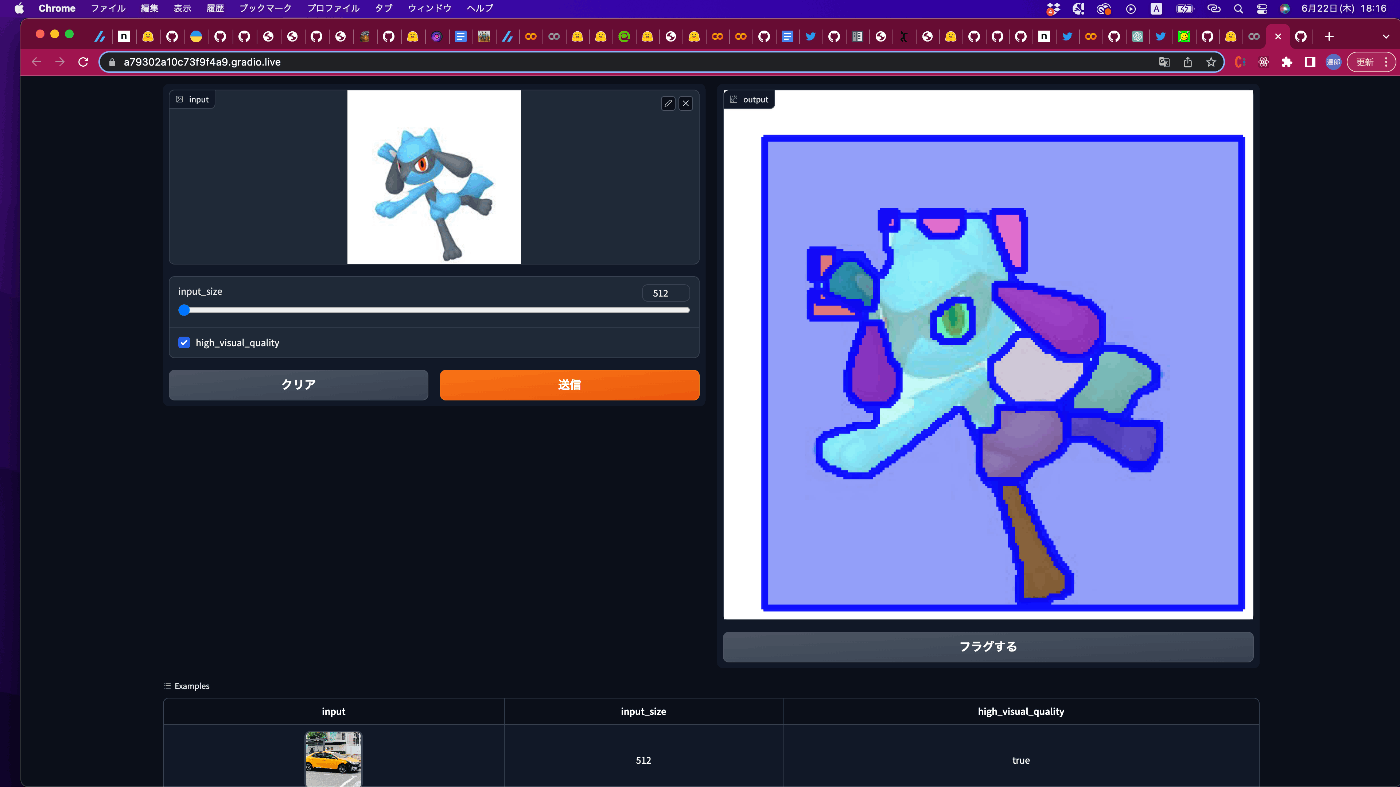1400x787 pixels.
Task: Toggle the Chrome side panel icon
Action: 1310,62
